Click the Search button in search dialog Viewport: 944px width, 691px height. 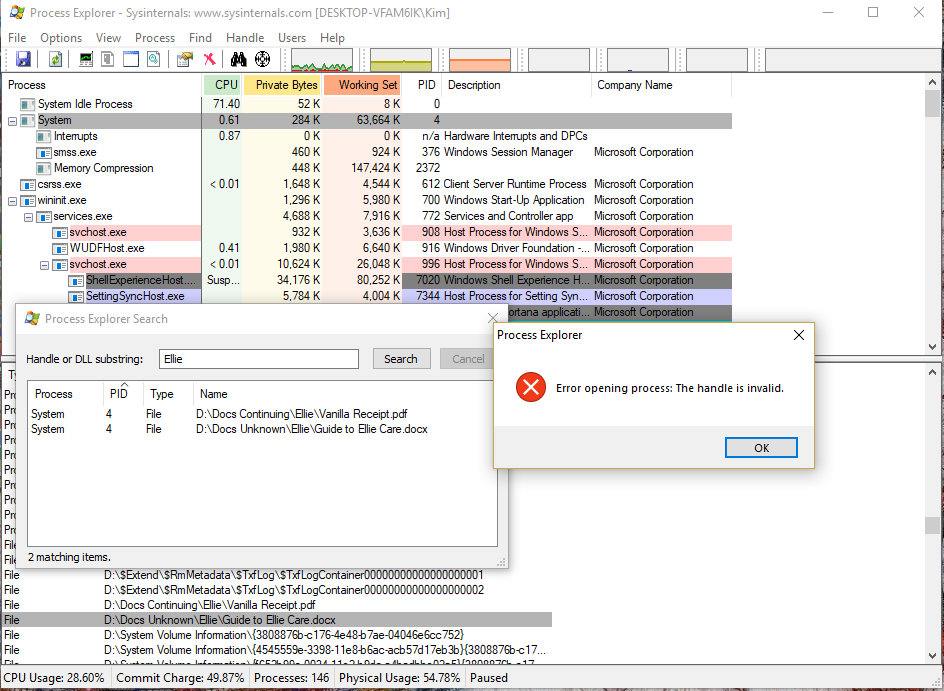coord(401,359)
